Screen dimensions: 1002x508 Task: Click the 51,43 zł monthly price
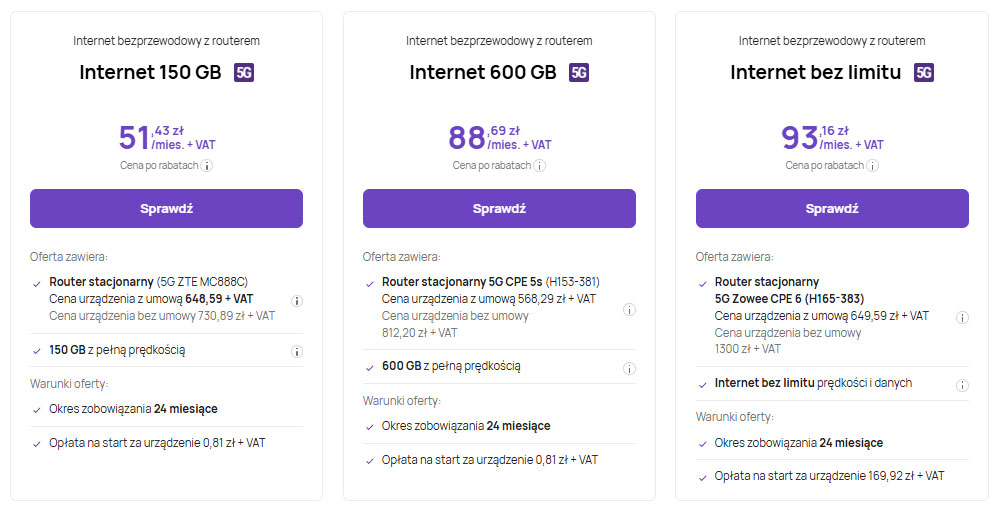click(x=166, y=138)
